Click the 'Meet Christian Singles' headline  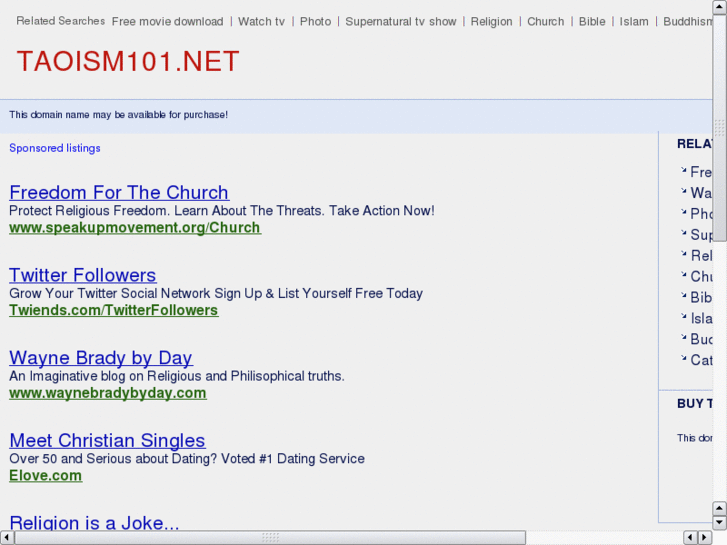(107, 440)
